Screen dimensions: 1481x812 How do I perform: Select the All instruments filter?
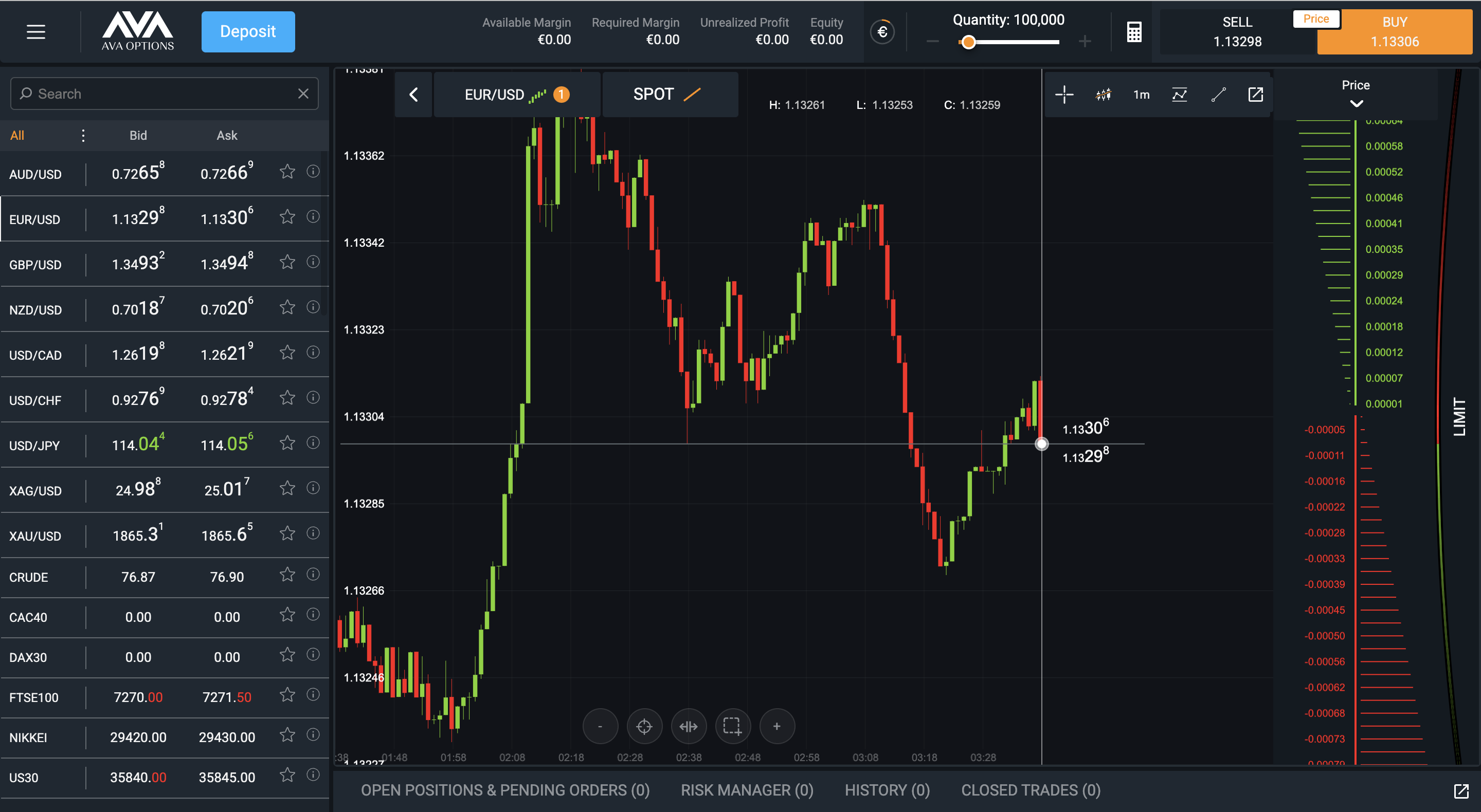(x=17, y=135)
